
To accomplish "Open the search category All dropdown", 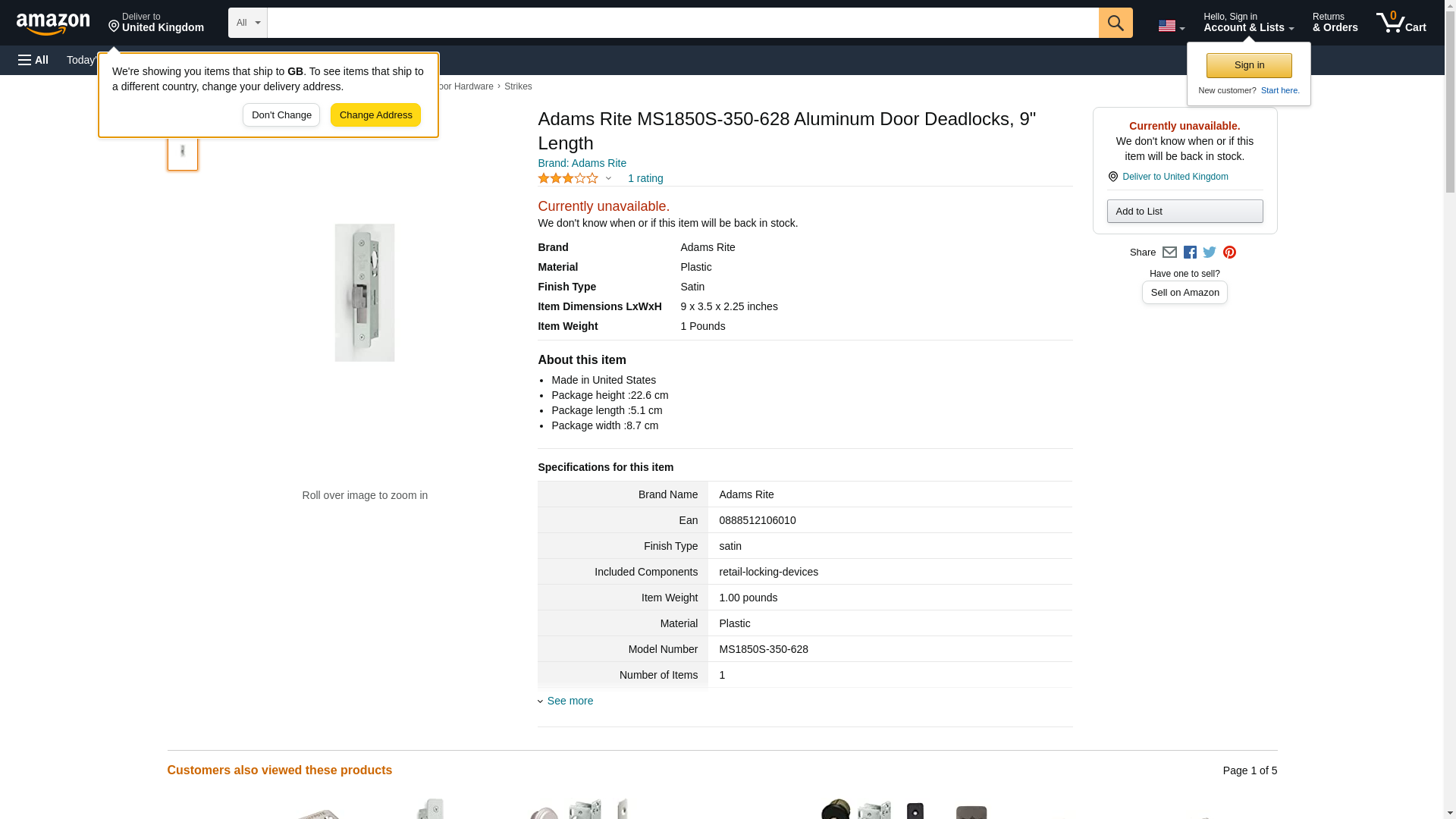I will (x=247, y=23).
